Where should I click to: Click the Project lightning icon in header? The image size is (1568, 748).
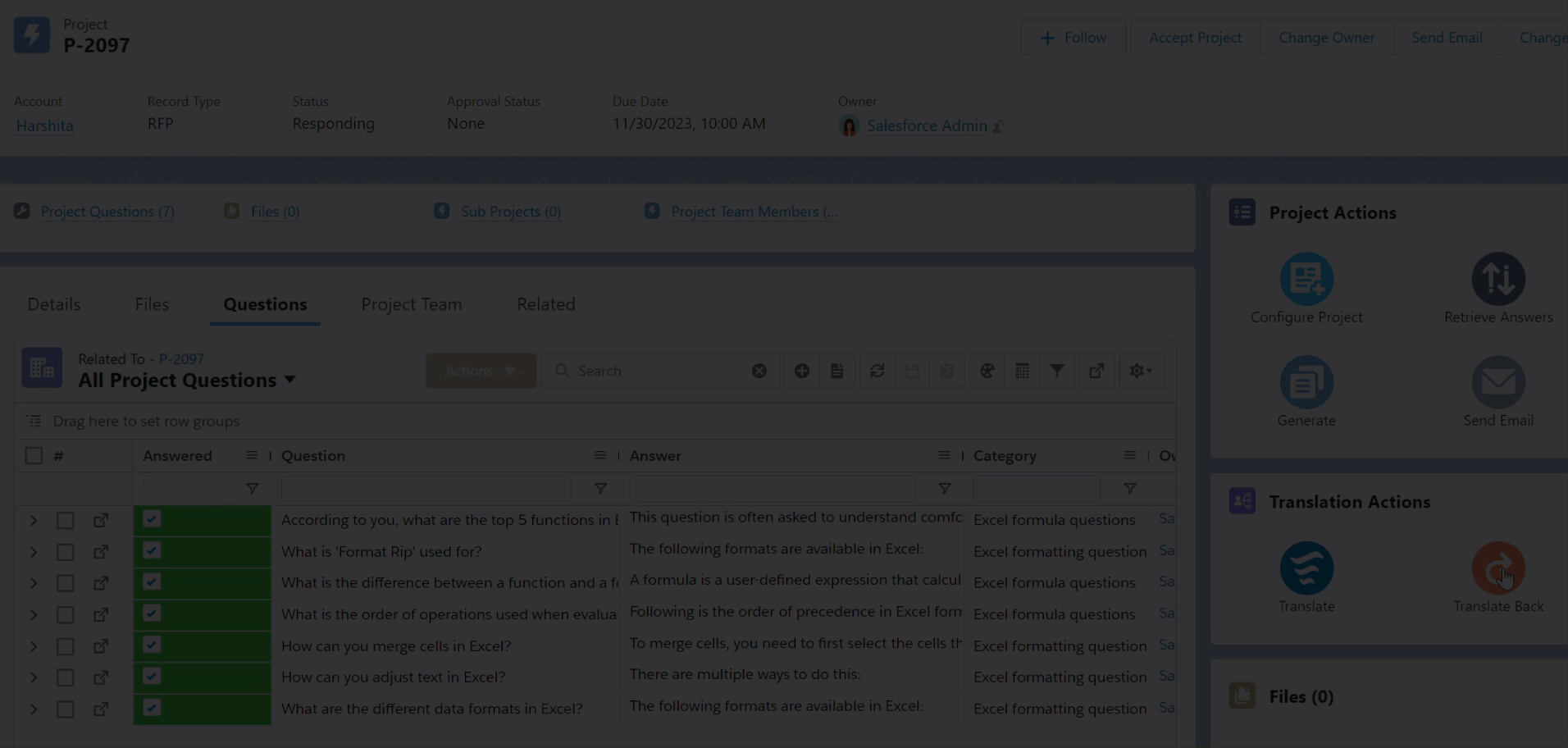[32, 35]
